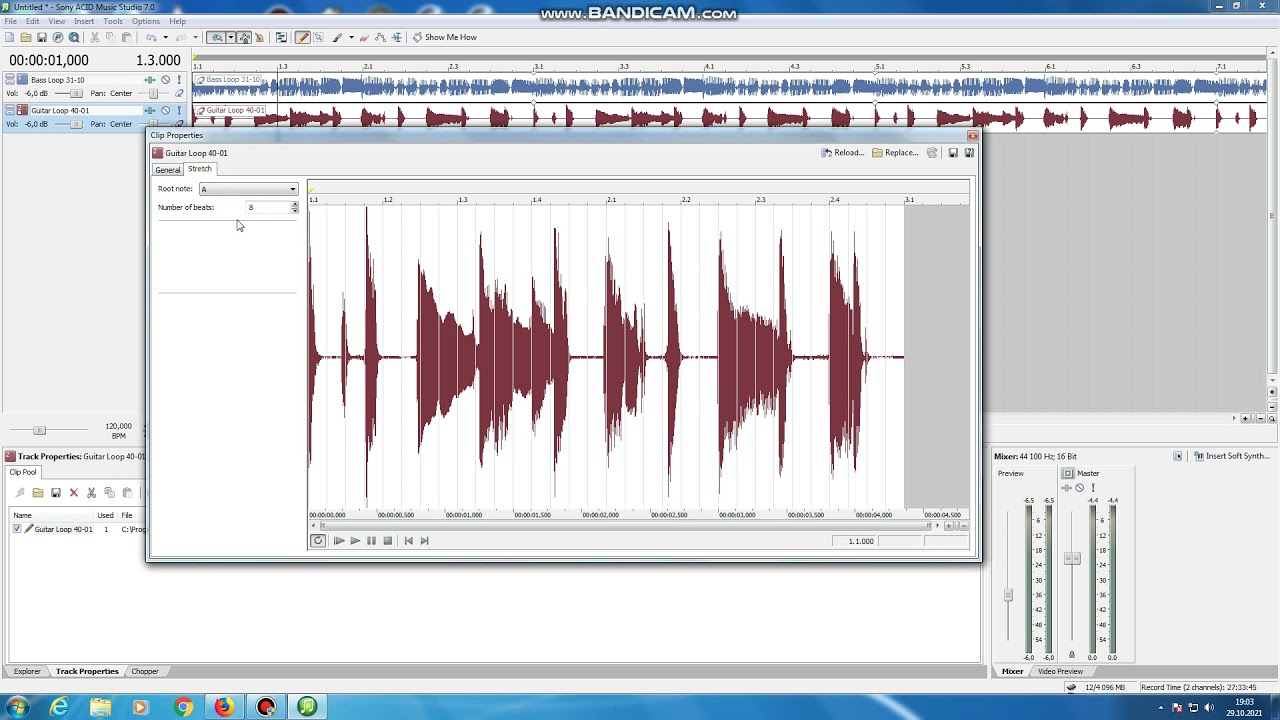This screenshot has width=1280, height=720.
Task: Select the Paint brush tool in toolbar
Action: pos(337,37)
